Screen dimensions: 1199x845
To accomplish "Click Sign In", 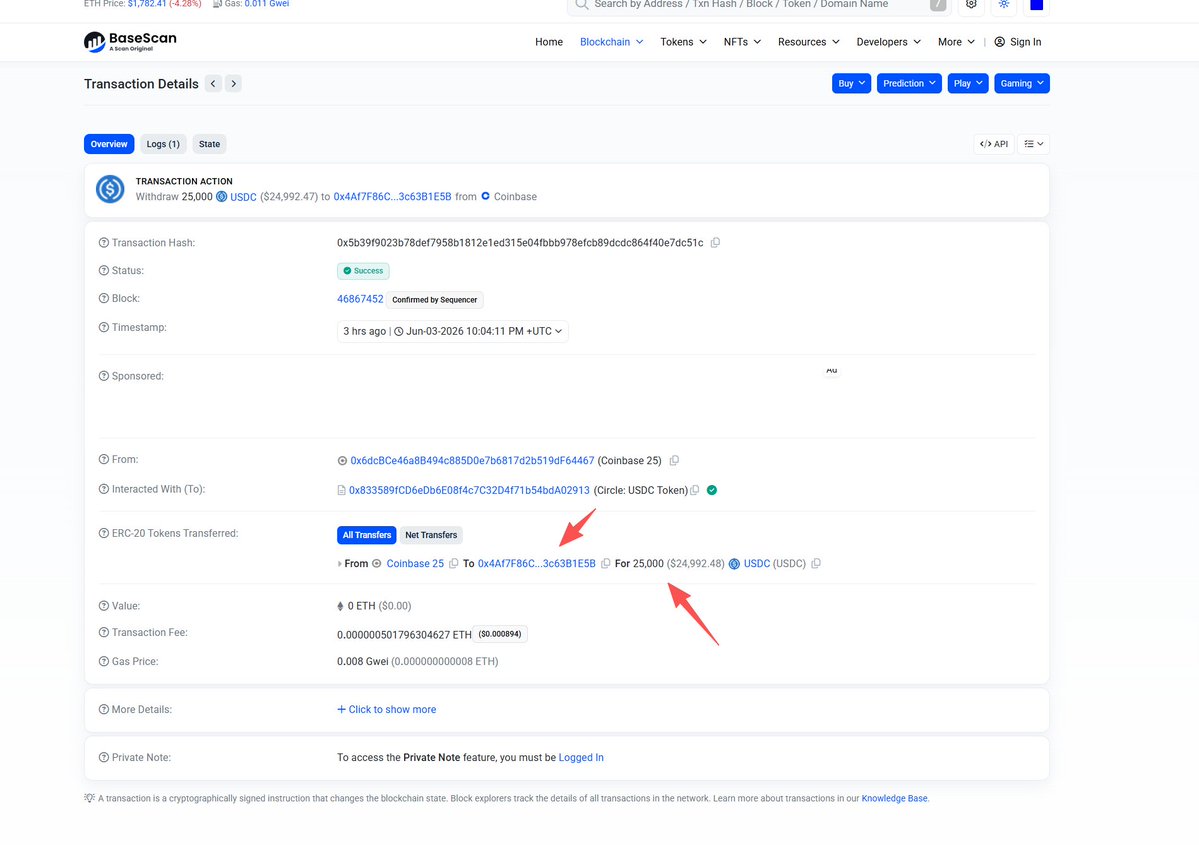I will (1018, 42).
